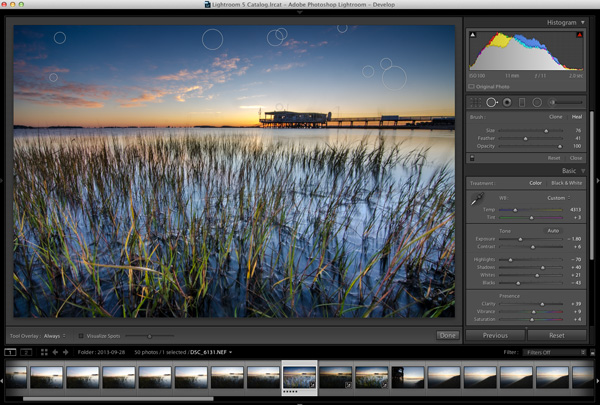
Task: Select the Red Eye Correction tool
Action: click(x=507, y=103)
